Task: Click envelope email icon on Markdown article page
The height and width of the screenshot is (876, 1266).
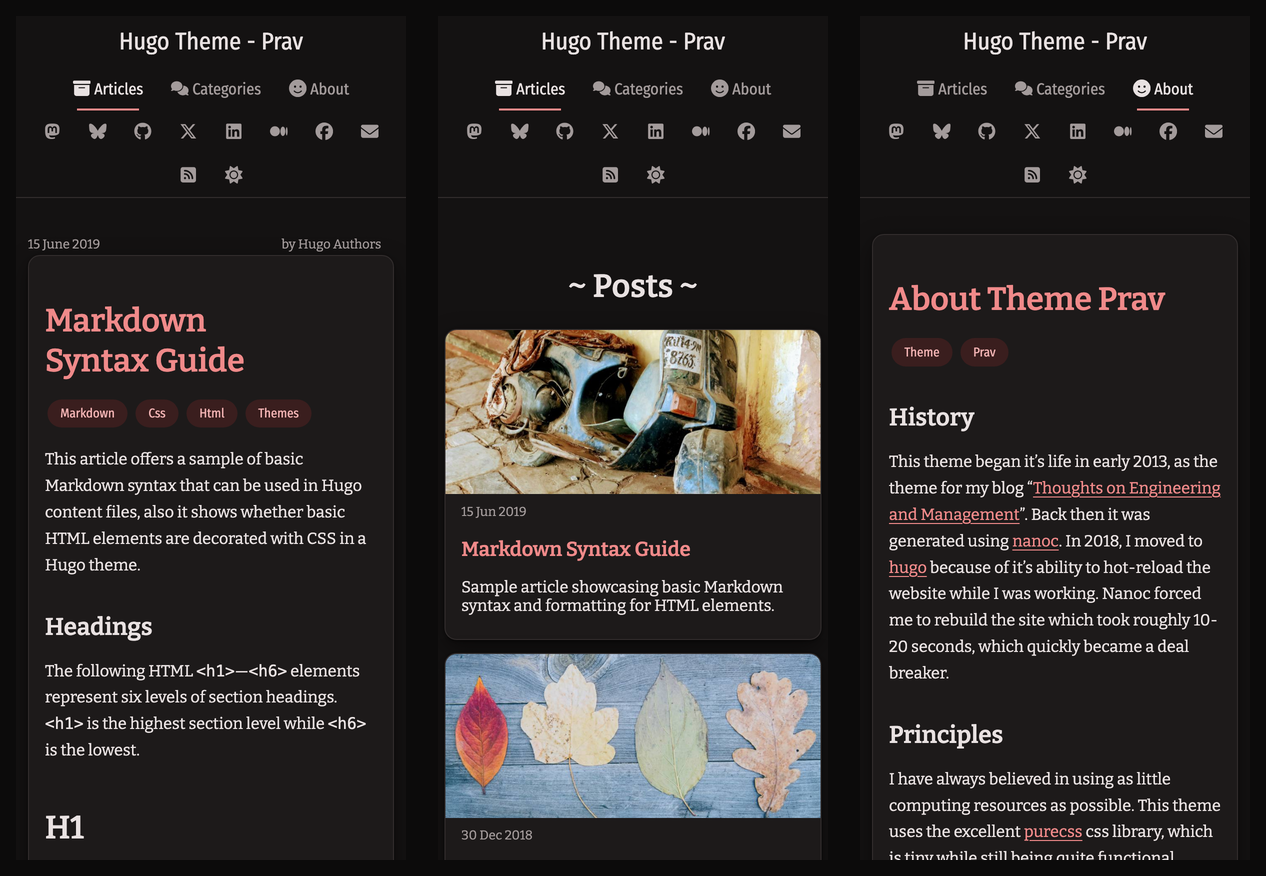Action: pyautogui.click(x=370, y=131)
